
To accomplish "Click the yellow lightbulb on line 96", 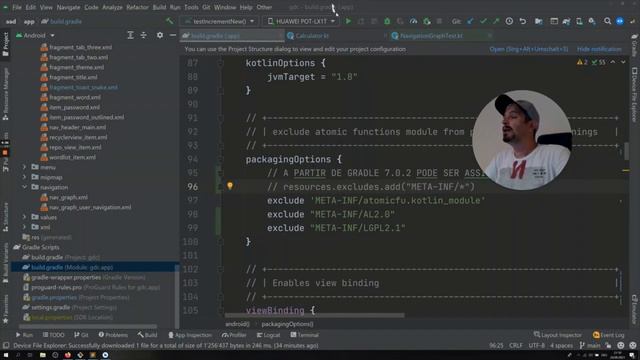I will point(230,186).
